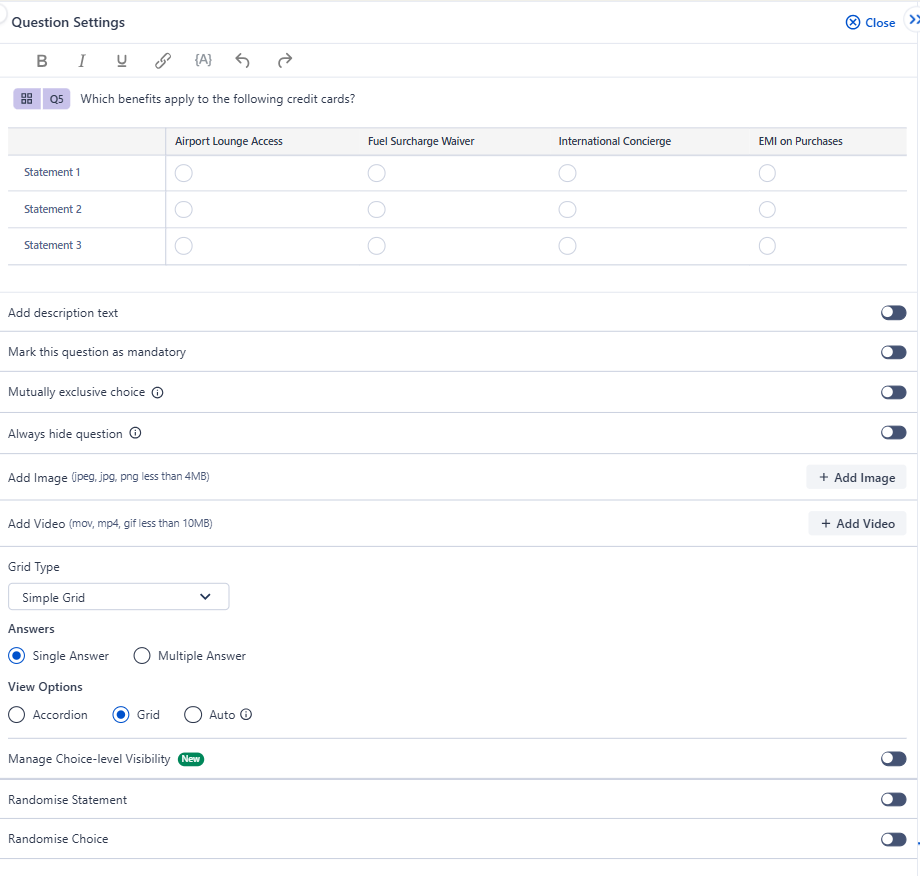This screenshot has height=876, width=920.
Task: Enable Mark this question as mandatory
Action: coord(893,353)
